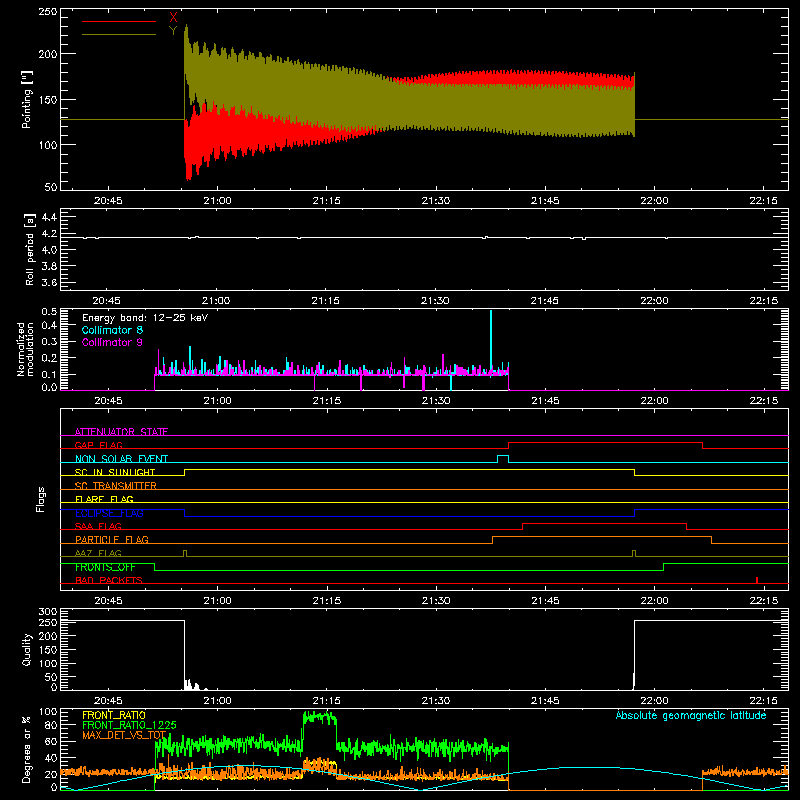The width and height of the screenshot is (800, 800).
Task: Click the raised SAA_FLAG segment
Action: tap(604, 523)
